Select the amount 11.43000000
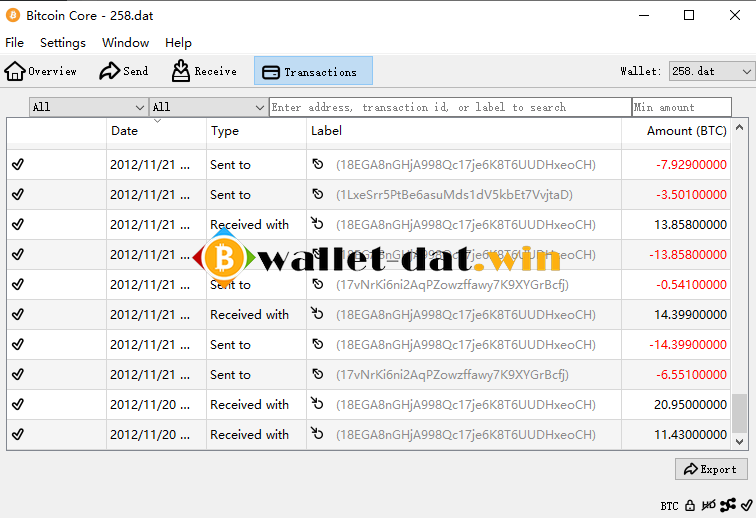This screenshot has width=756, height=518. click(x=690, y=434)
